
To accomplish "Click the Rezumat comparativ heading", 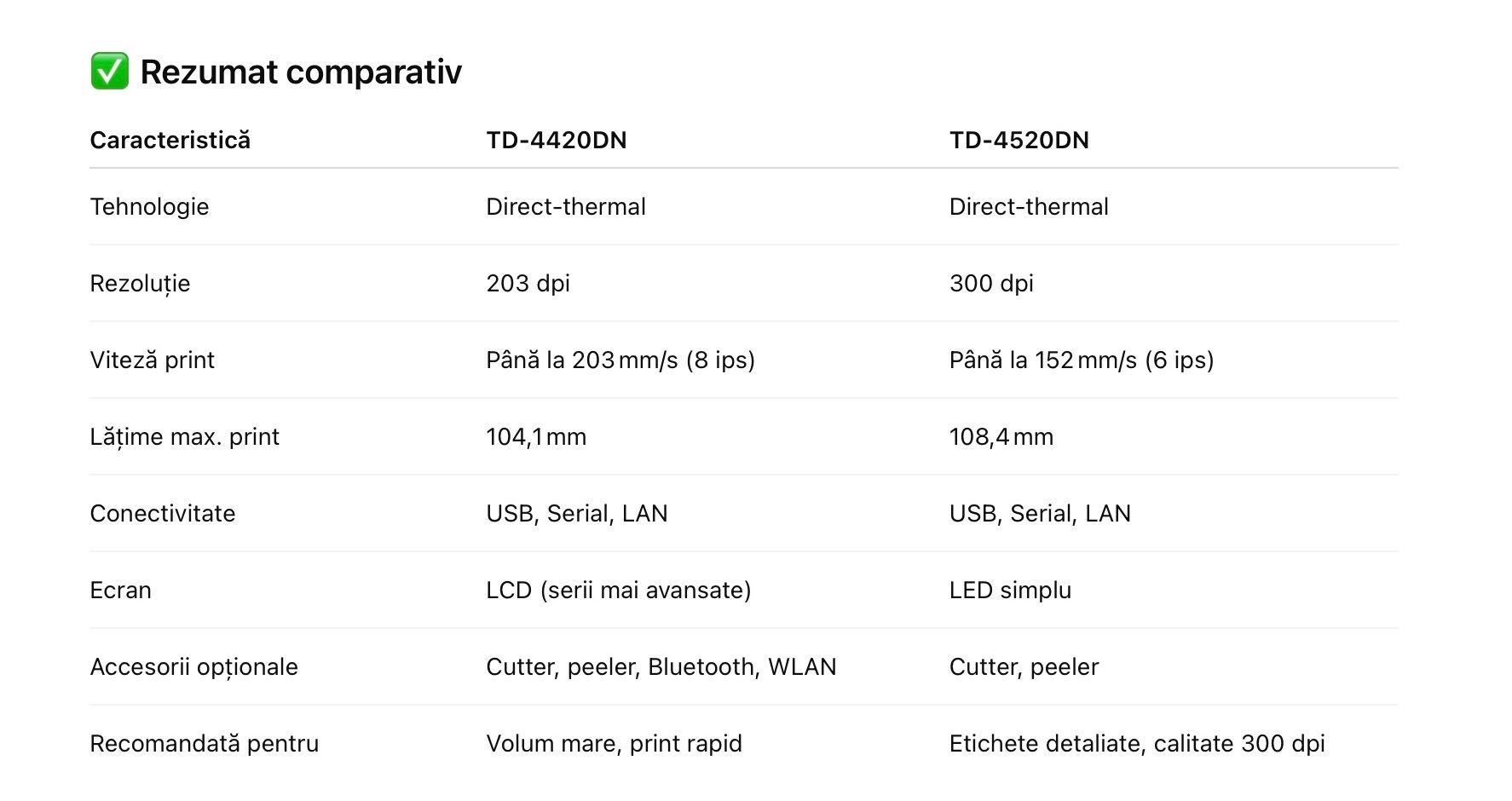I will tap(301, 72).
